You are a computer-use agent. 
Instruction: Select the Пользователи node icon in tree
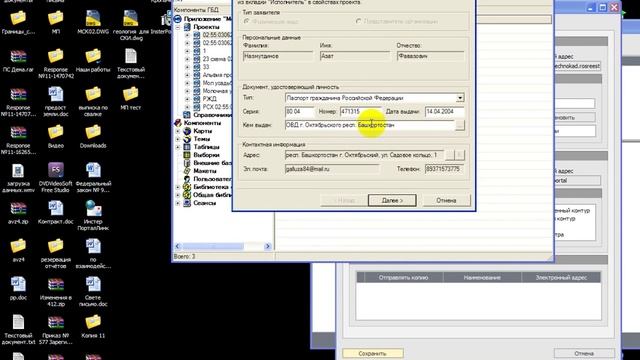tap(187, 179)
